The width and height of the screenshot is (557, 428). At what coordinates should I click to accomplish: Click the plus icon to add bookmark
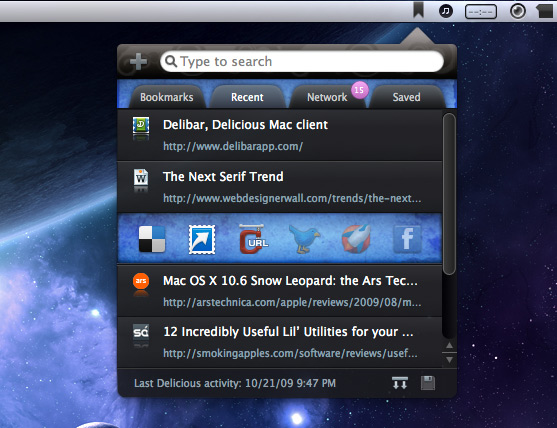(x=138, y=62)
